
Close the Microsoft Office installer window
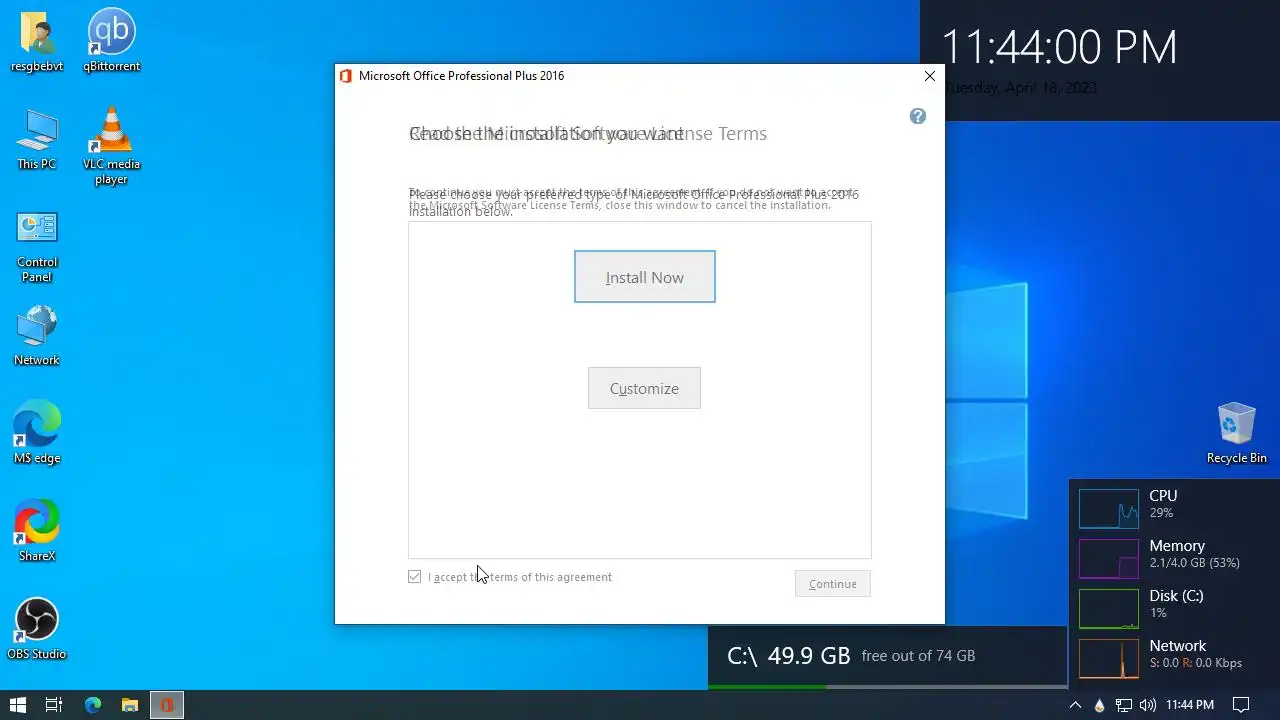tap(929, 76)
